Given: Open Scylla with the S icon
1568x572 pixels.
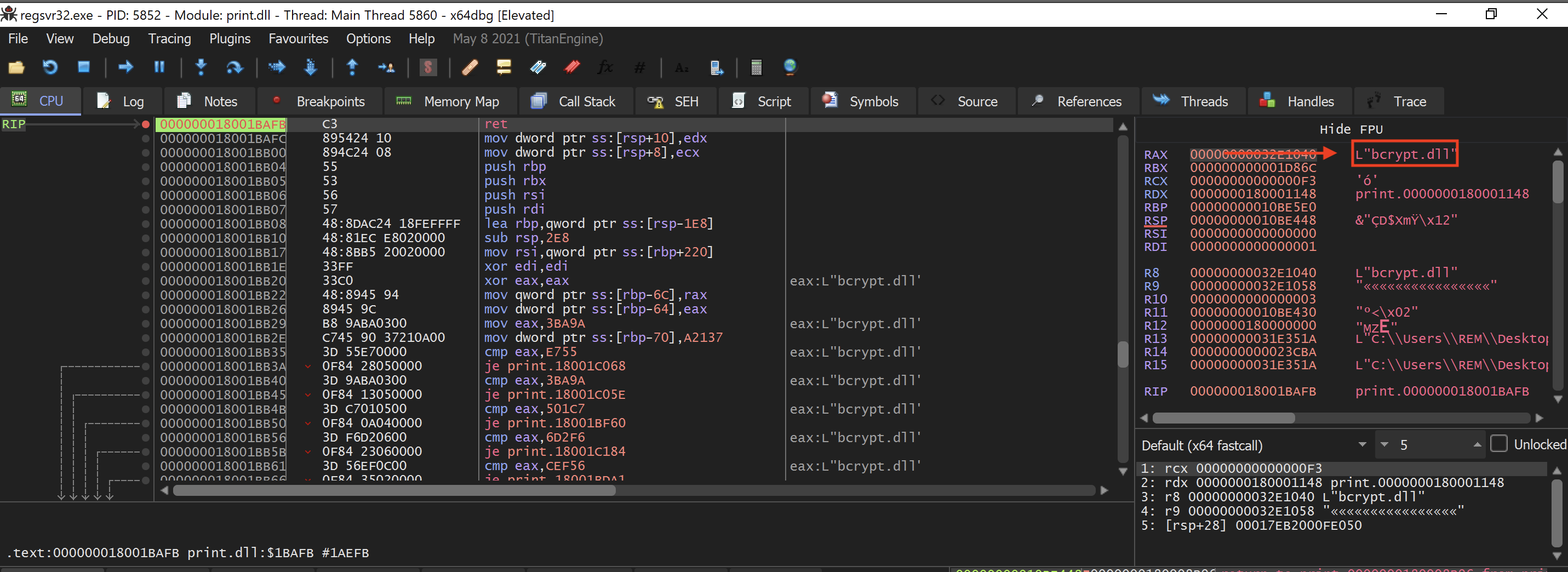Looking at the screenshot, I should point(428,67).
